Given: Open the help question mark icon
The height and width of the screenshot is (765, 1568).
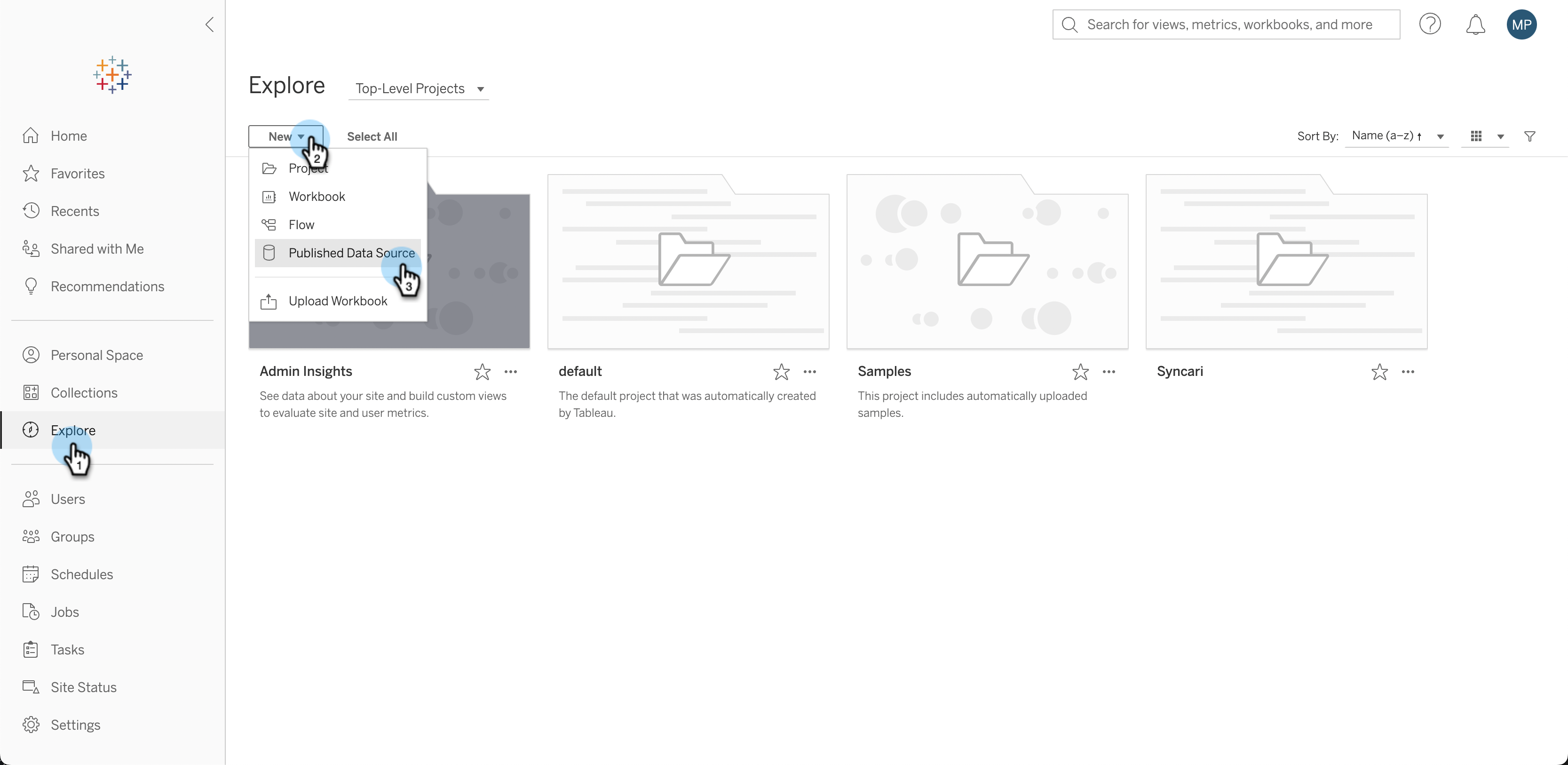Looking at the screenshot, I should pos(1430,24).
